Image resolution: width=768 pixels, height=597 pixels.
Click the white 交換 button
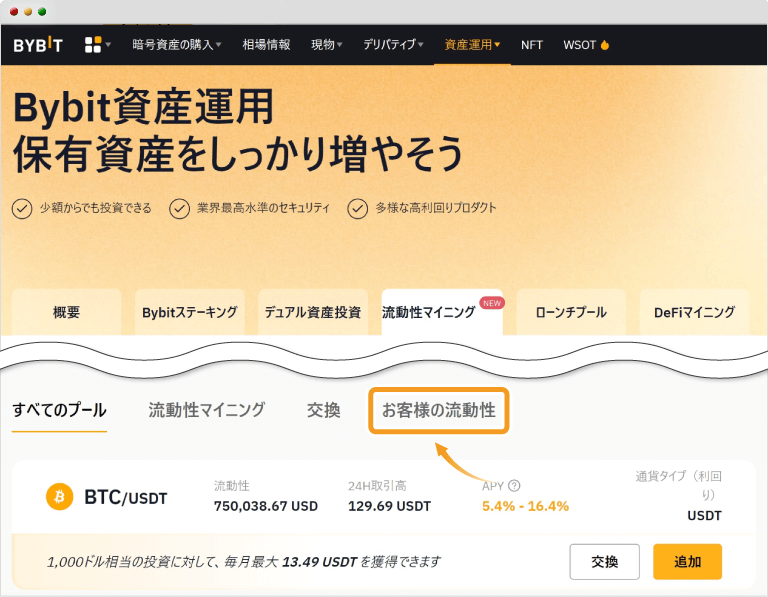tap(604, 561)
